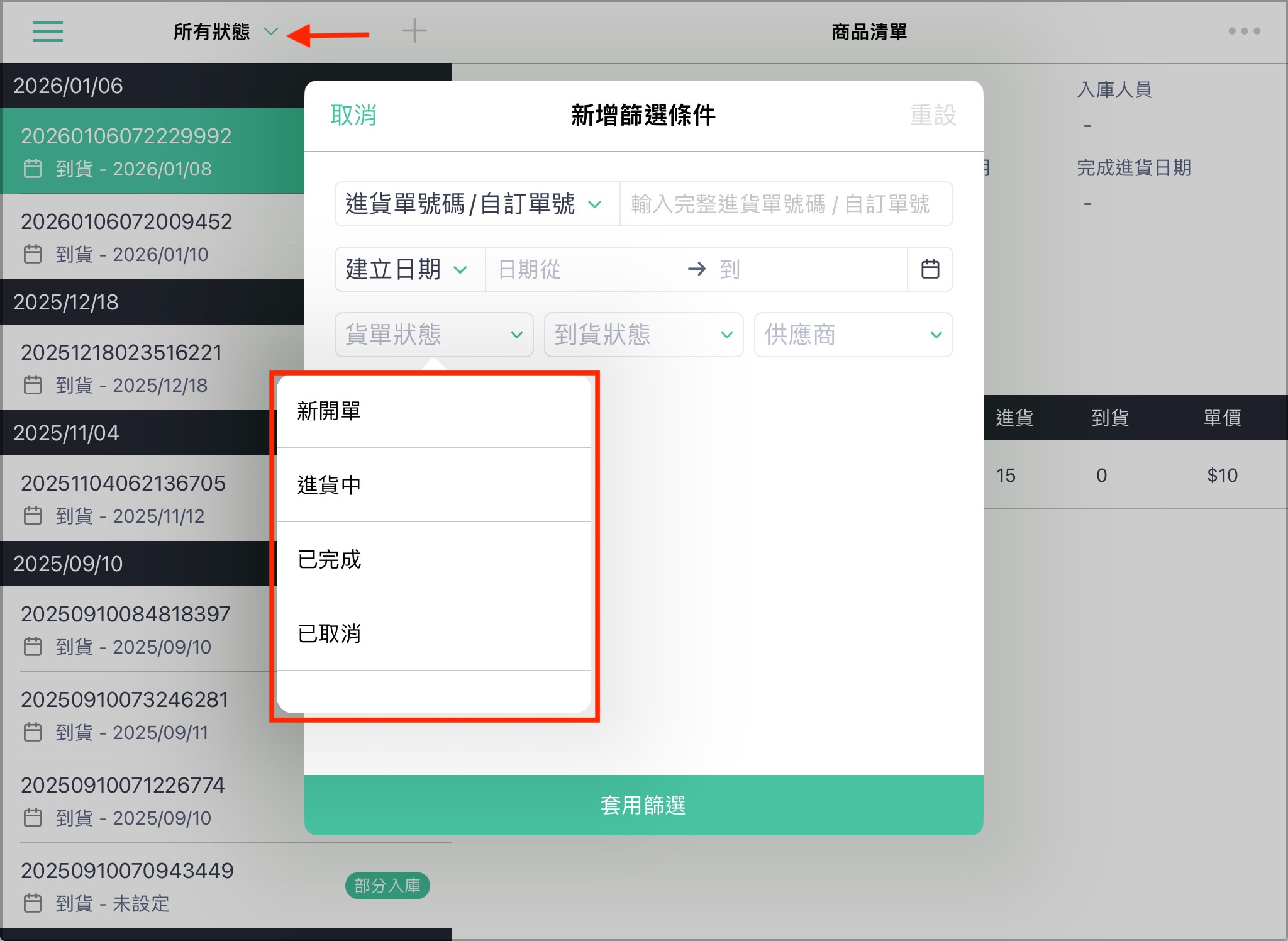Select order 20260106072229992
1288x941 pixels.
click(x=153, y=151)
